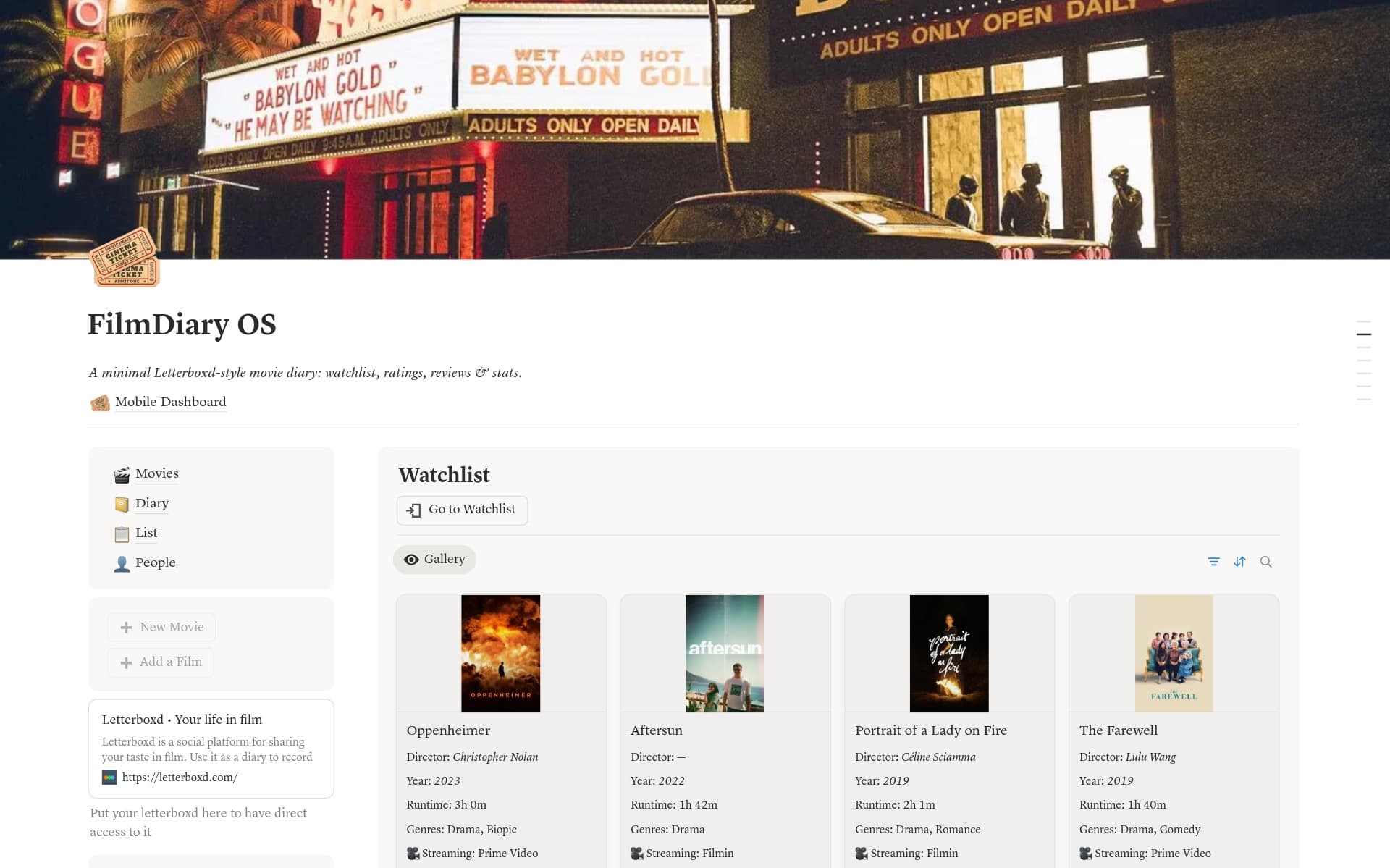
Task: Open the Oppenheimer poster thumbnail
Action: coord(501,653)
